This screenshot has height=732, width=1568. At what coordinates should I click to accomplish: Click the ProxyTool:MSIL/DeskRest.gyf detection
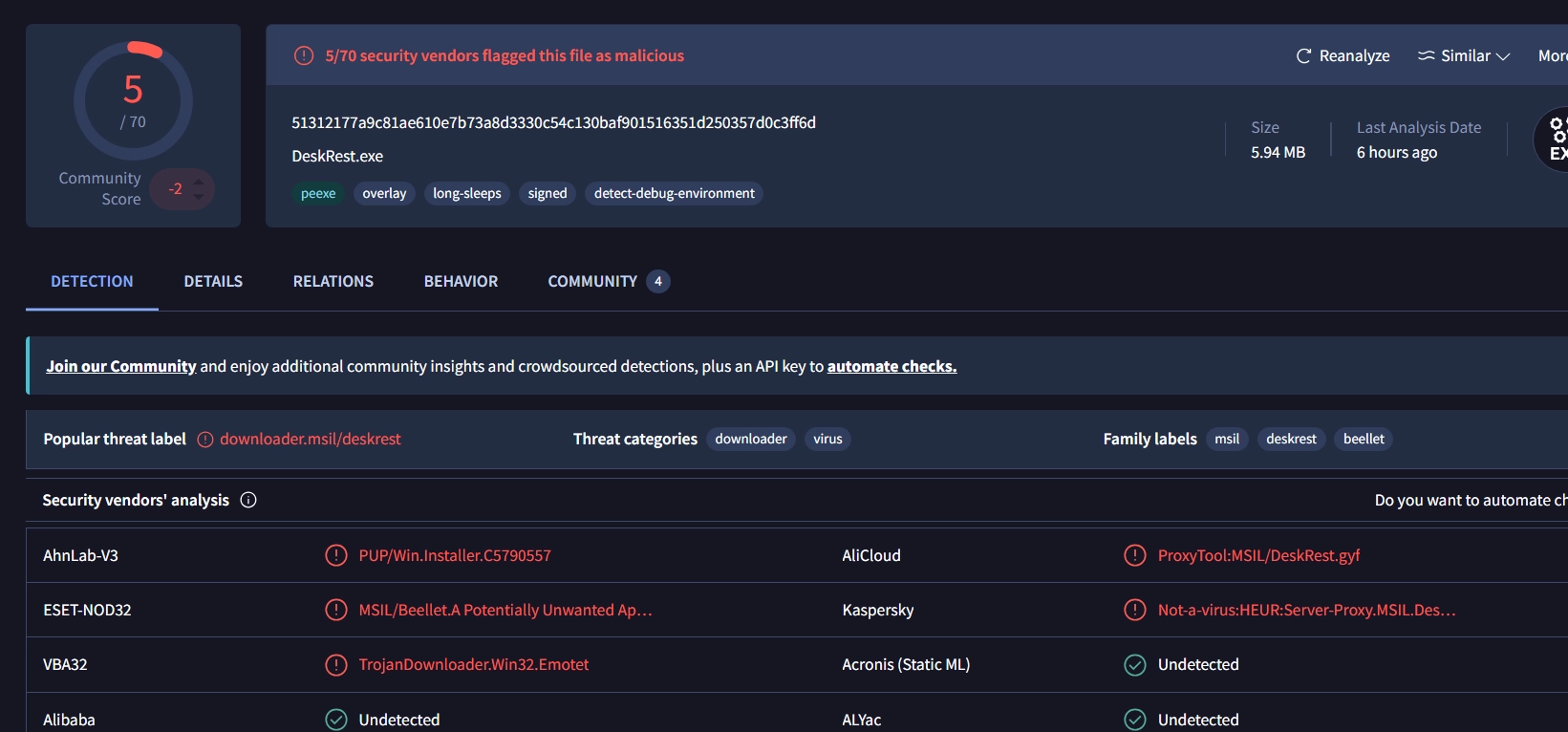[x=1258, y=555]
